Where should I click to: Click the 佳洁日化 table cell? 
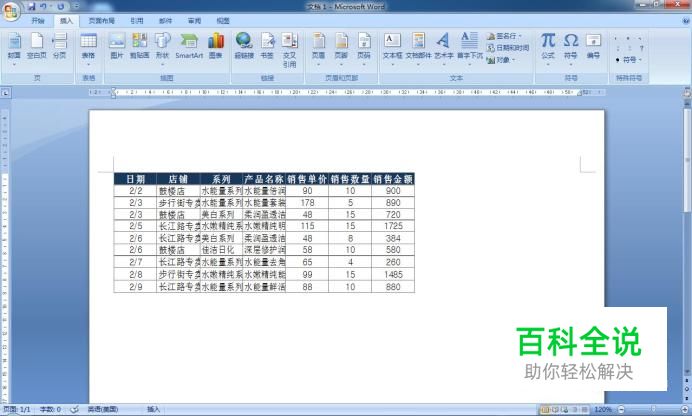(222, 250)
